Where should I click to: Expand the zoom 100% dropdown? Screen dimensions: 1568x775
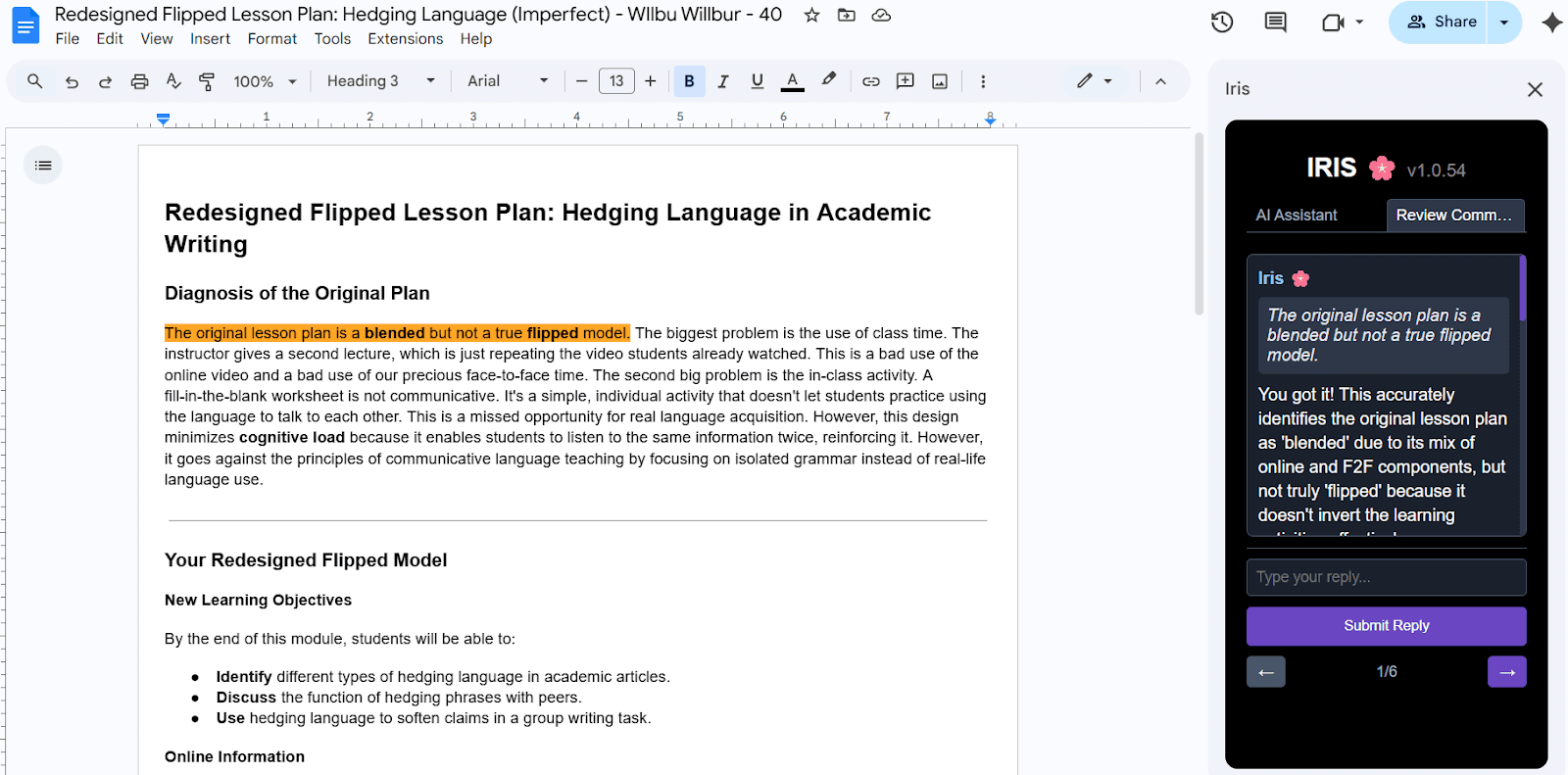(265, 81)
